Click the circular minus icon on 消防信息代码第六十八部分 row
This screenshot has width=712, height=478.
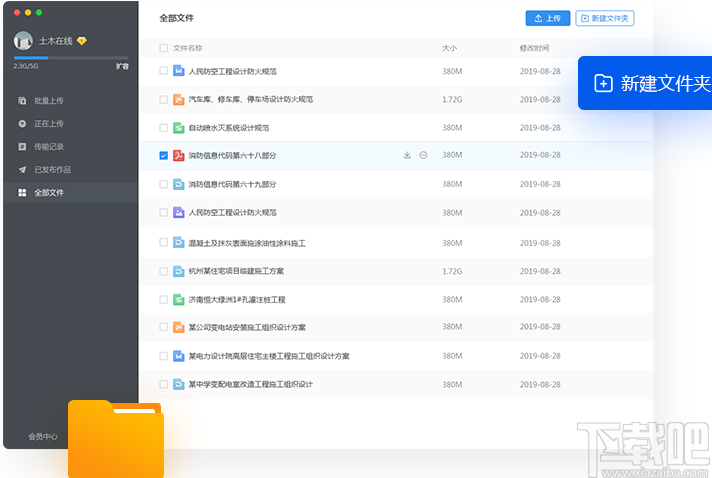click(423, 155)
